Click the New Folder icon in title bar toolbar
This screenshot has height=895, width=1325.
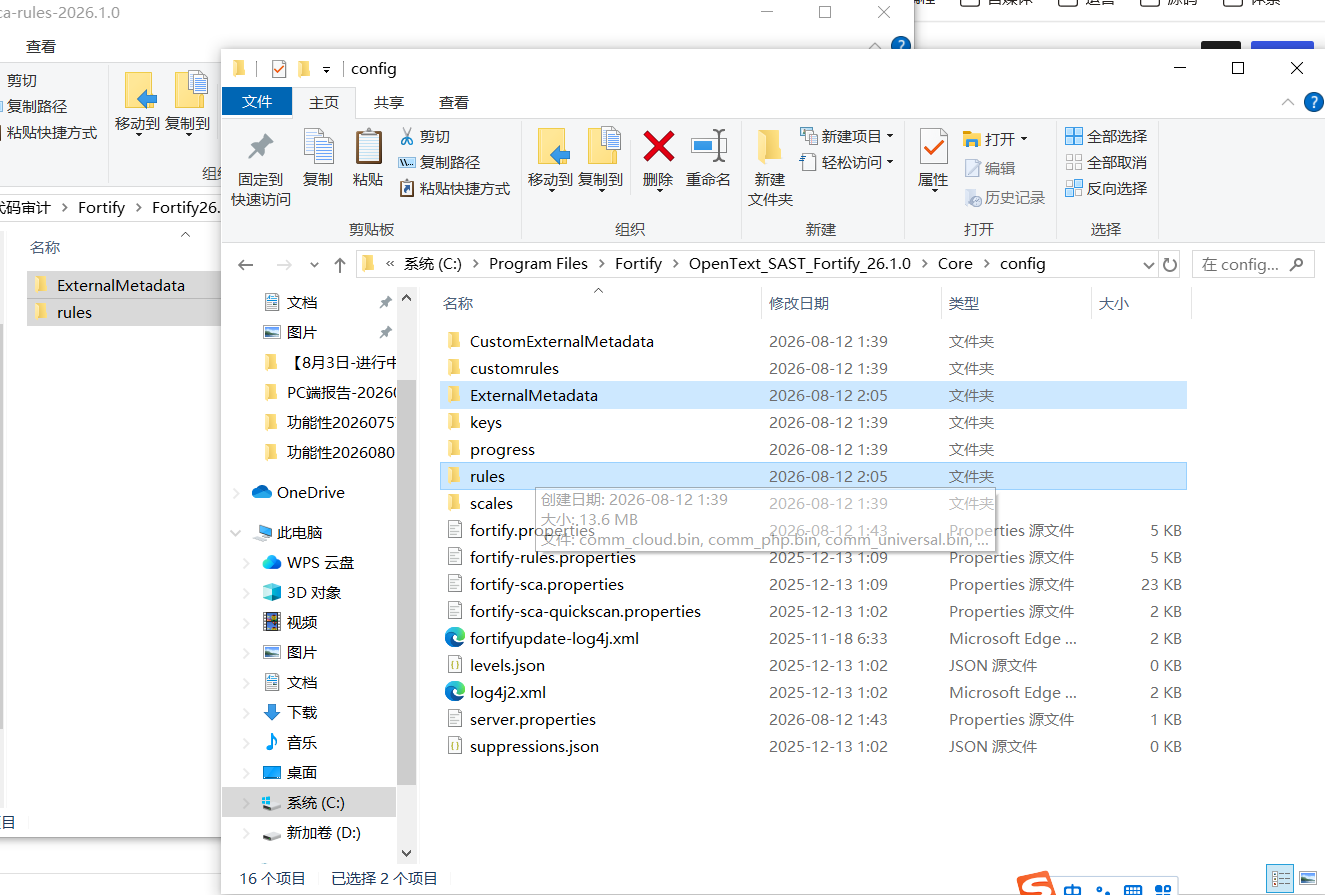click(x=303, y=69)
